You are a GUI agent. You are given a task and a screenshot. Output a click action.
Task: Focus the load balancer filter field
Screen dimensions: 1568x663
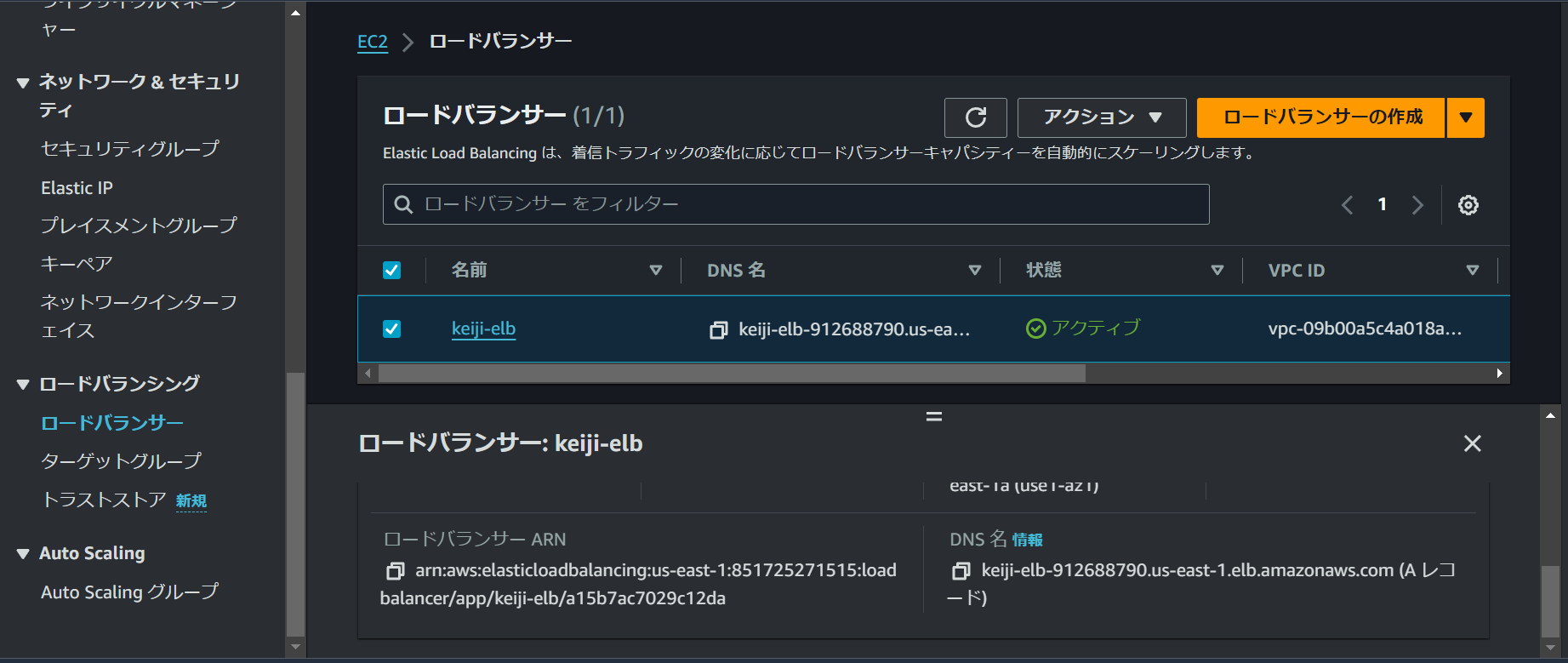click(x=795, y=204)
